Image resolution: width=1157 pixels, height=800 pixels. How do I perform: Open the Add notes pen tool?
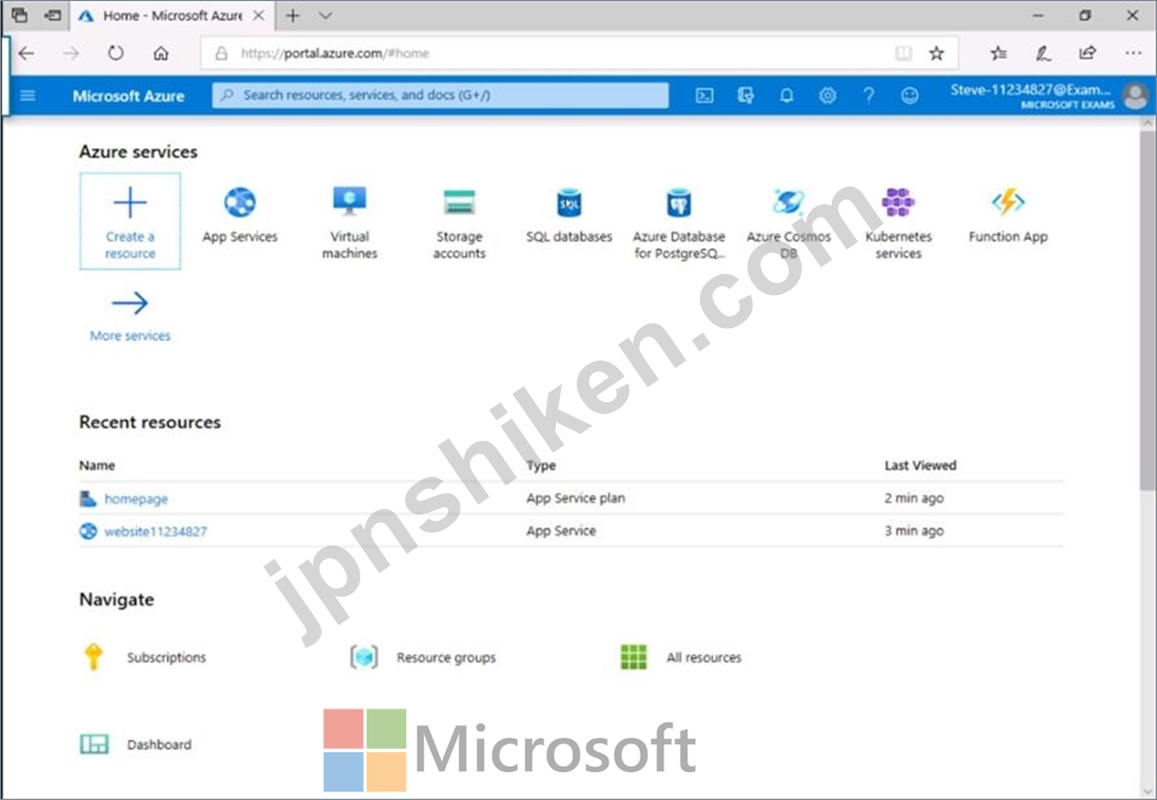click(x=1043, y=53)
